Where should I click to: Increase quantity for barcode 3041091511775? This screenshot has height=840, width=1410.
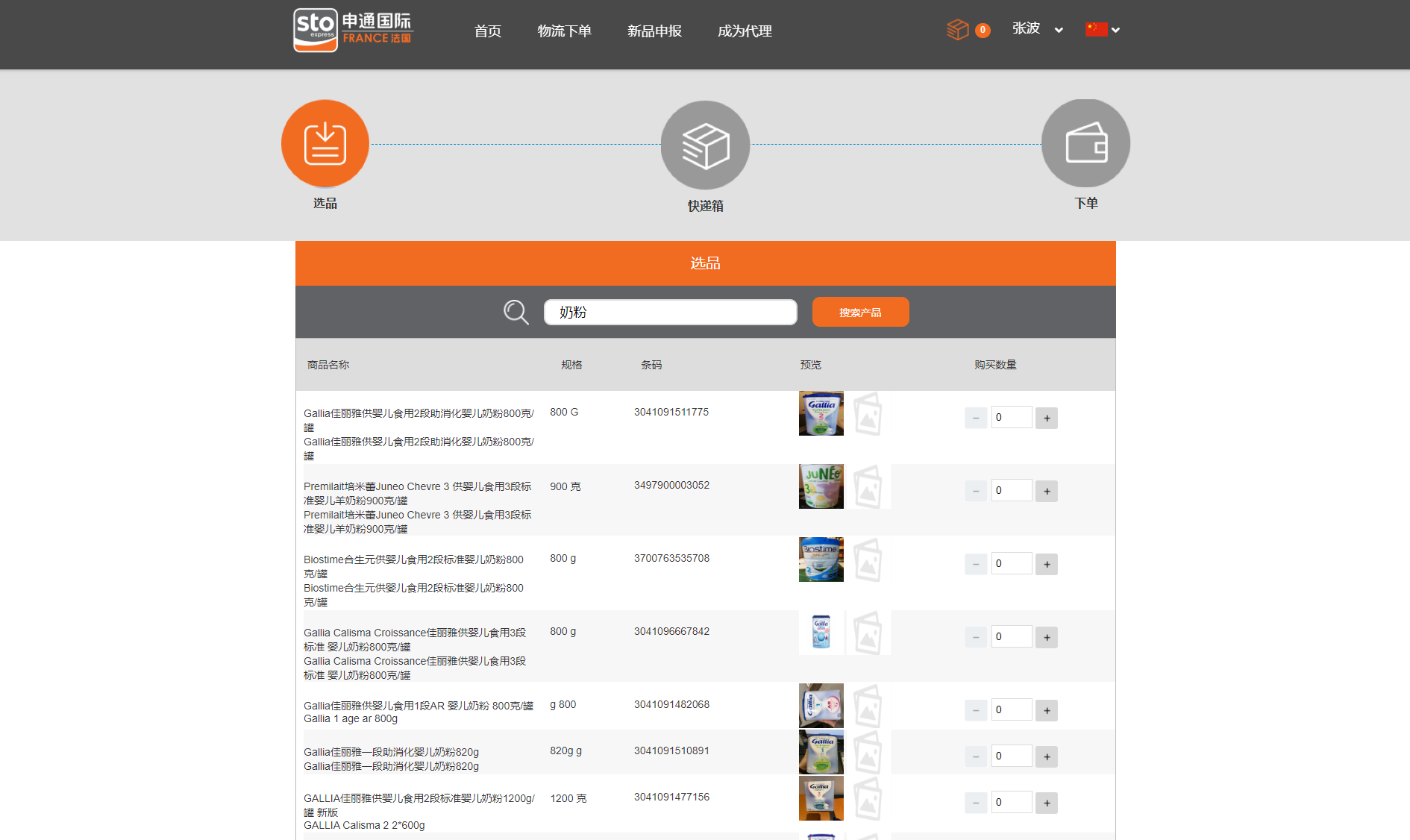[1047, 418]
